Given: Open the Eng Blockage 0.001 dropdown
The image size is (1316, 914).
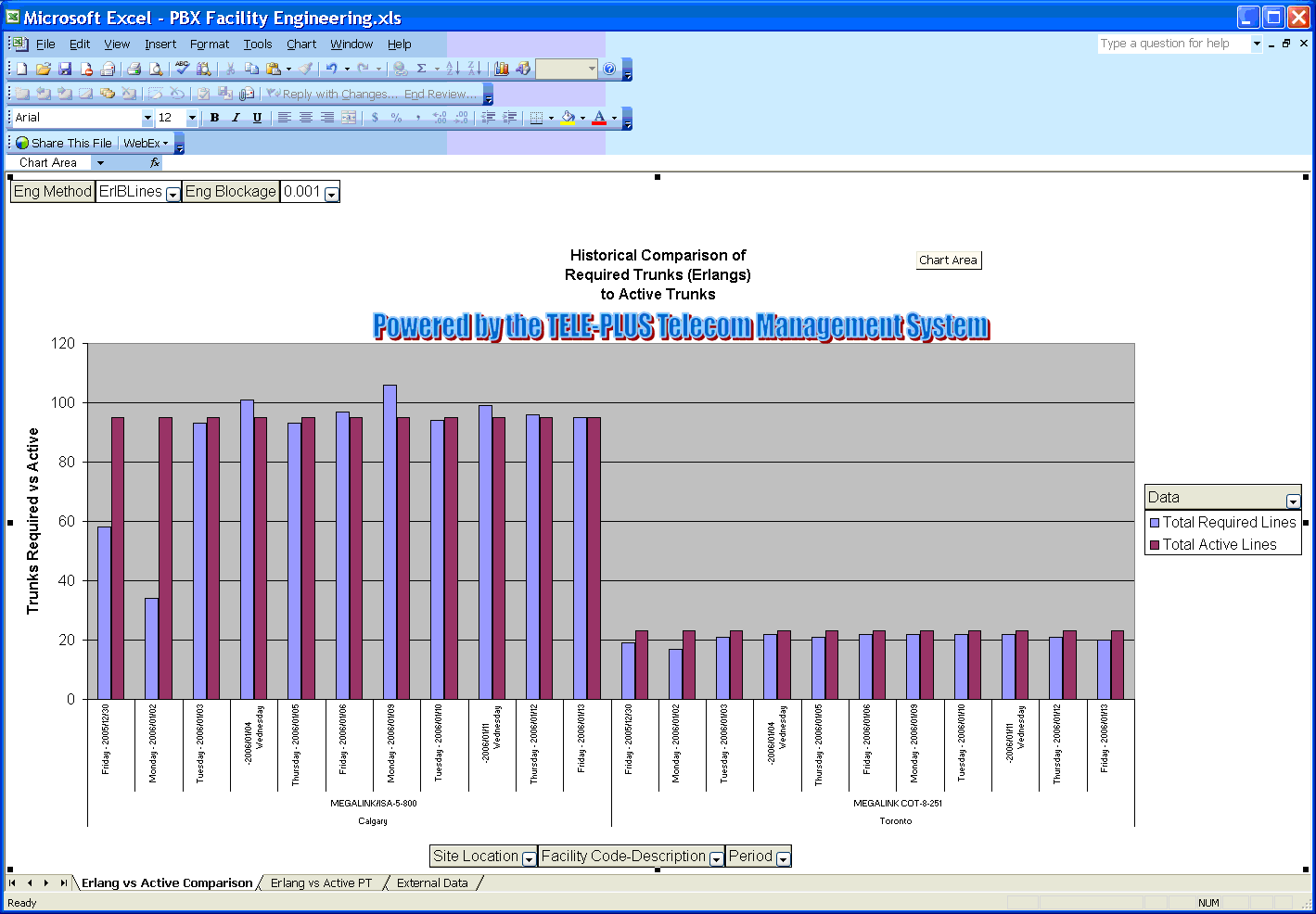Looking at the screenshot, I should click(332, 194).
